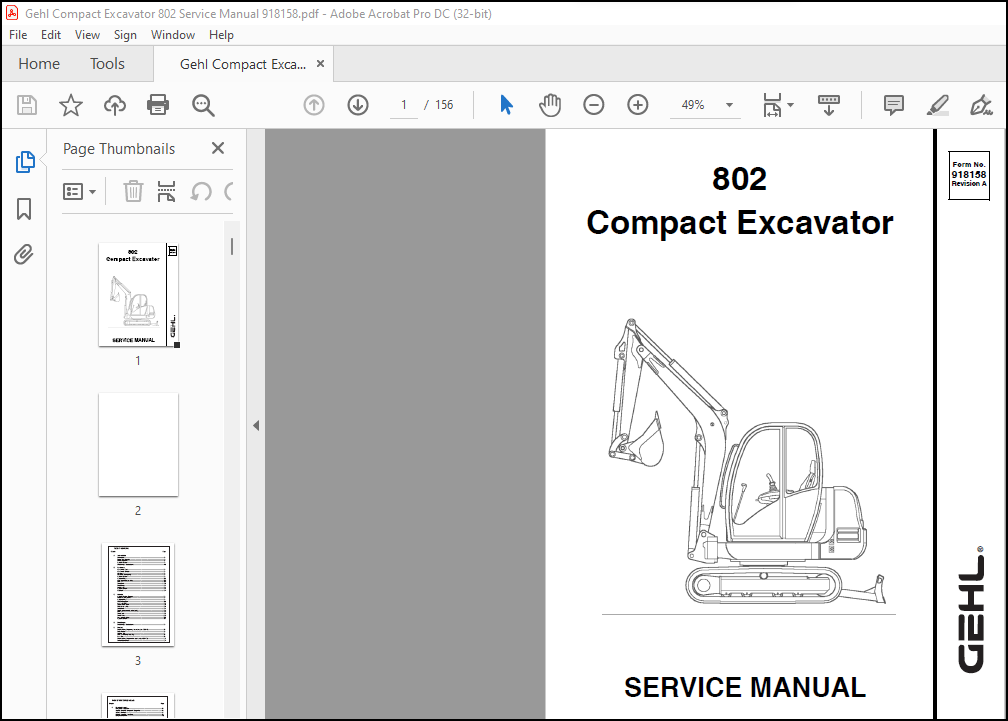The height and width of the screenshot is (721, 1008).
Task: Select blank page 2 thumbnail
Action: click(138, 445)
